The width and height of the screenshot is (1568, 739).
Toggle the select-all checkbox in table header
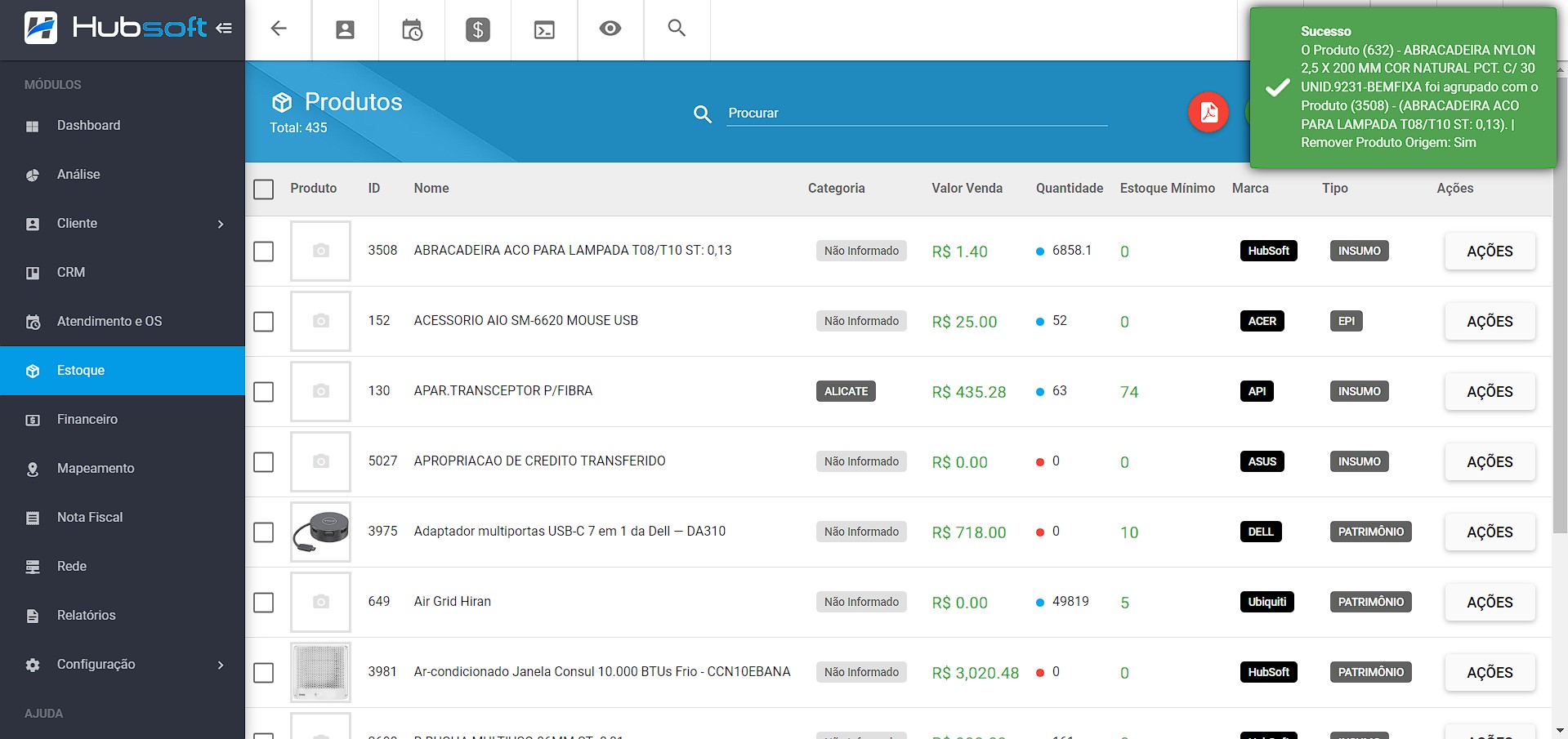click(x=263, y=189)
